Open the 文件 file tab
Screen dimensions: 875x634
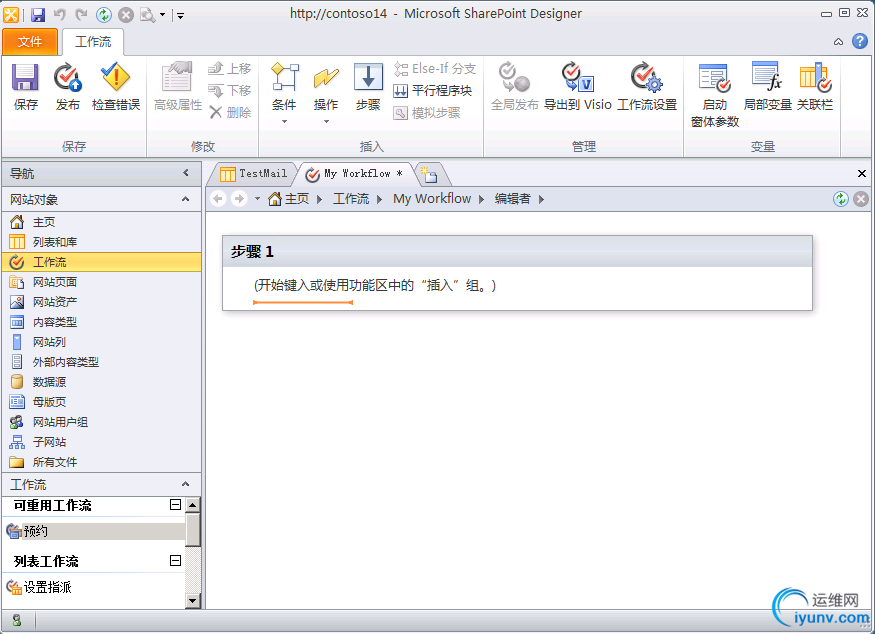tap(30, 42)
